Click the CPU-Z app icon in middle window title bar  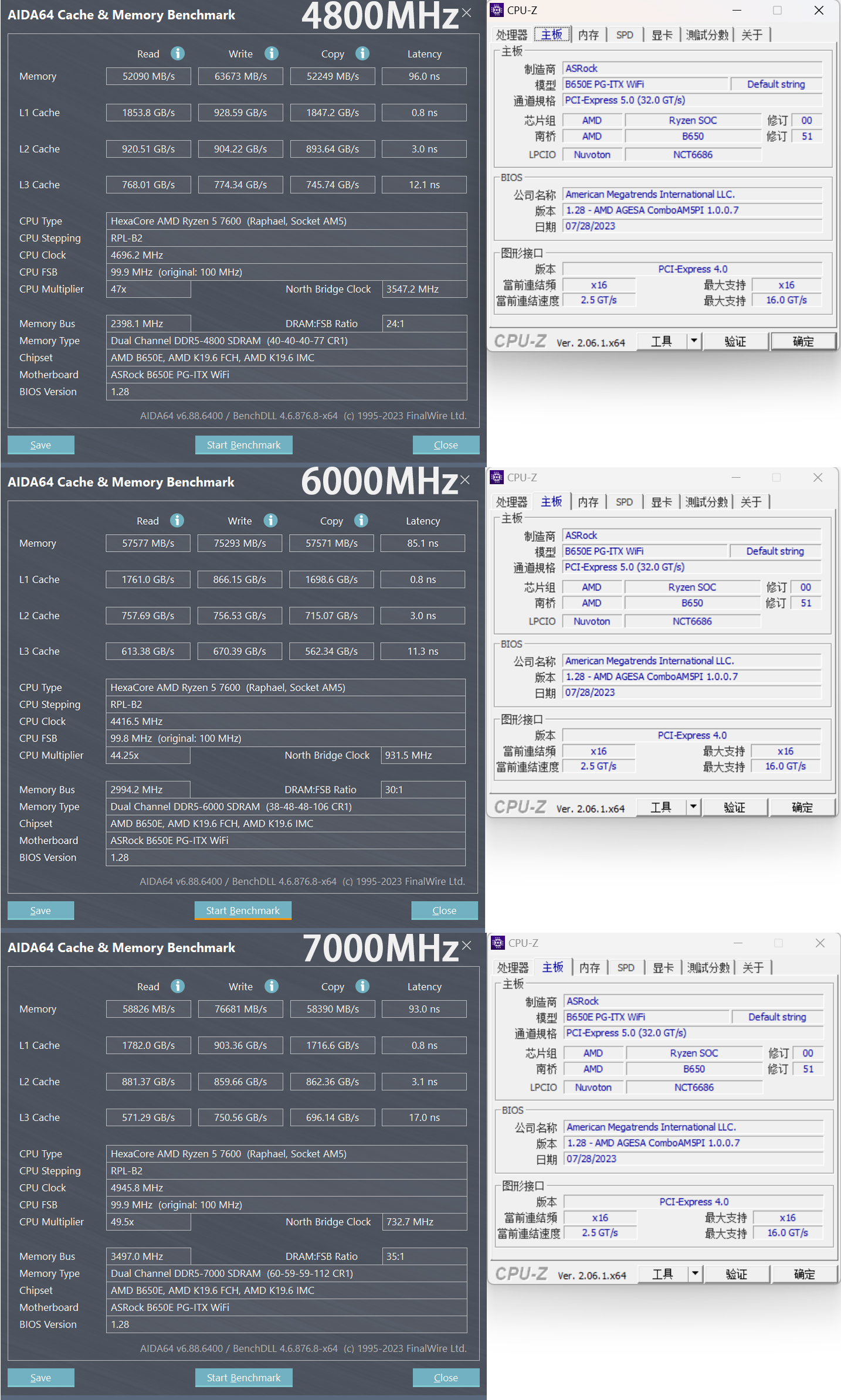click(x=497, y=477)
